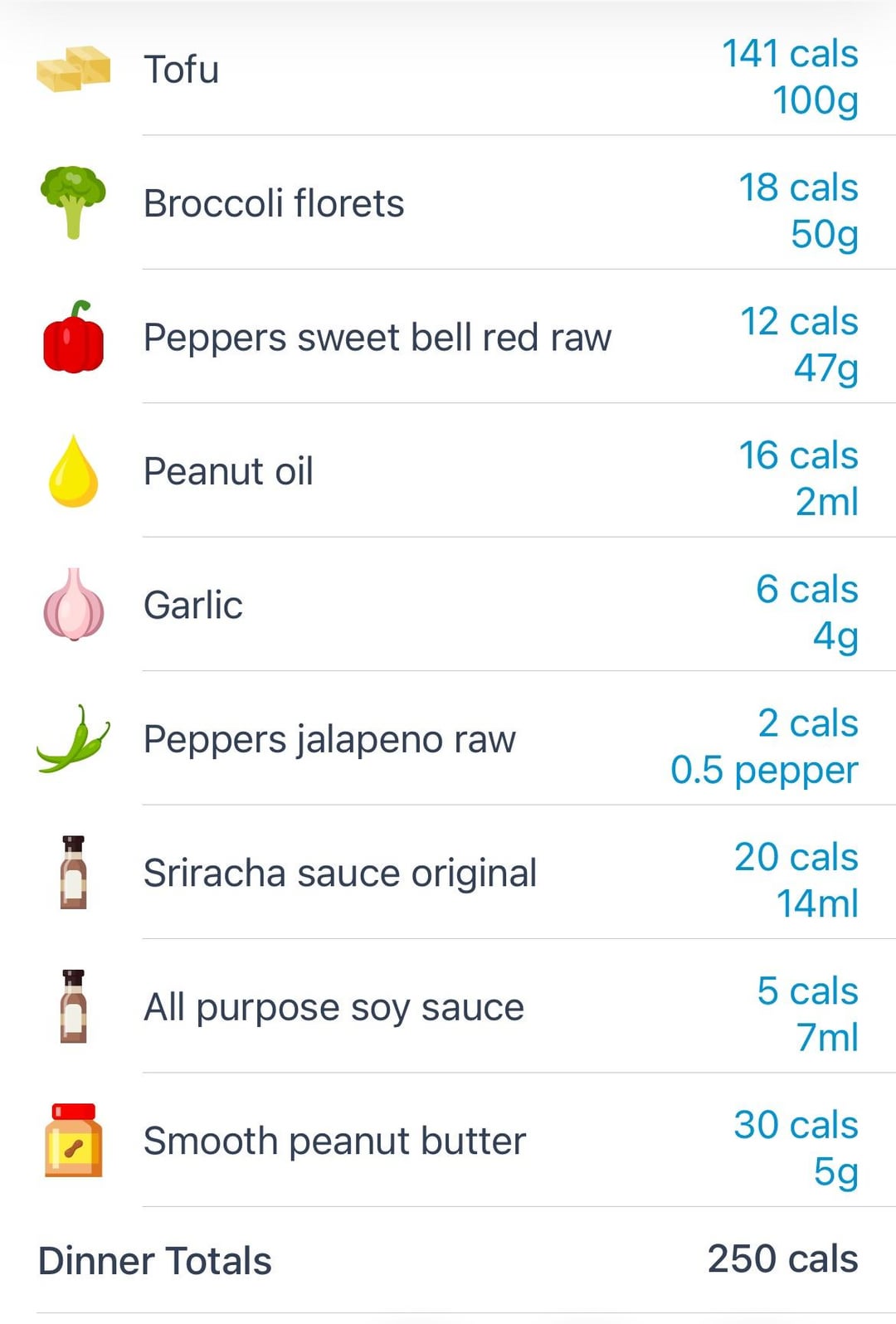896x1324 pixels.
Task: Edit Smooth peanut butter 5g amount
Action: (835, 1172)
